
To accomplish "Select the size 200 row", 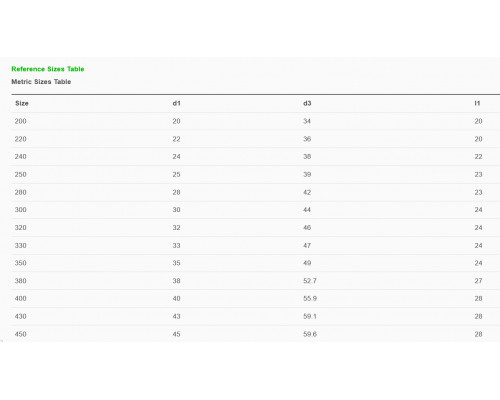I will point(256,121).
